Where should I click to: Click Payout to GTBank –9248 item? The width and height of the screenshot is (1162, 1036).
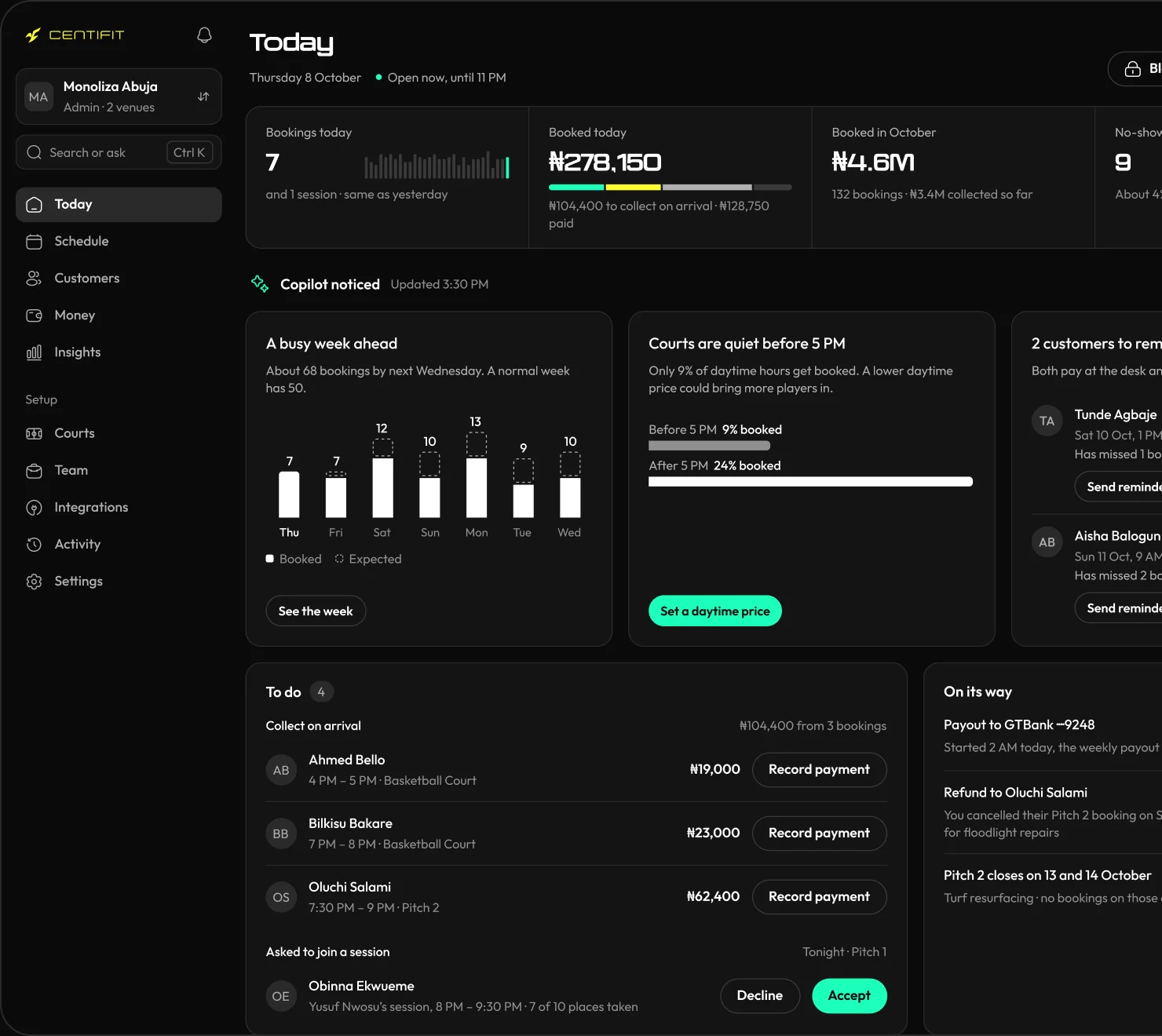[1053, 735]
